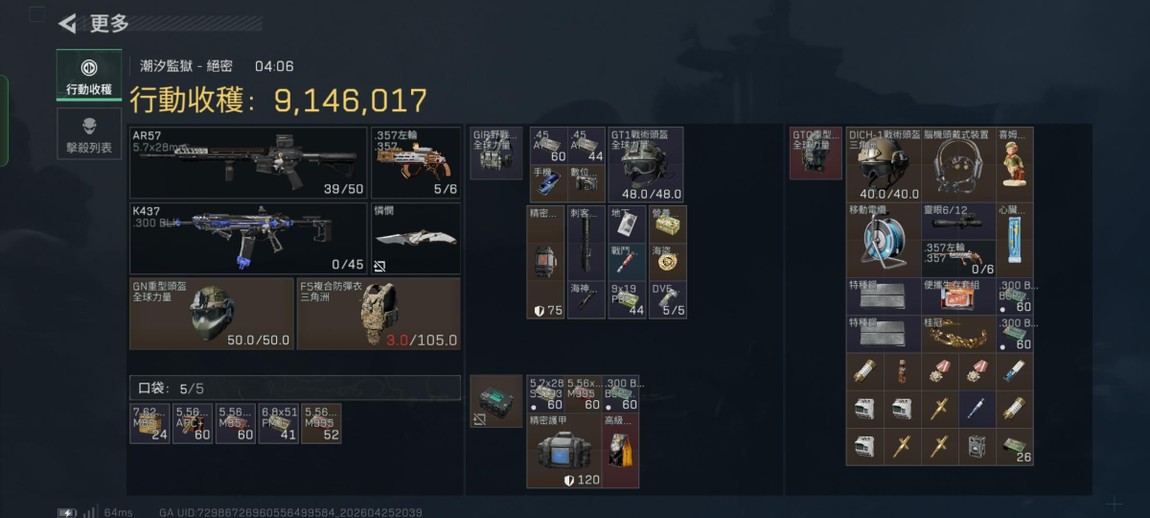Inspect the FS複合防彈衣 armor vest

pyautogui.click(x=379, y=313)
